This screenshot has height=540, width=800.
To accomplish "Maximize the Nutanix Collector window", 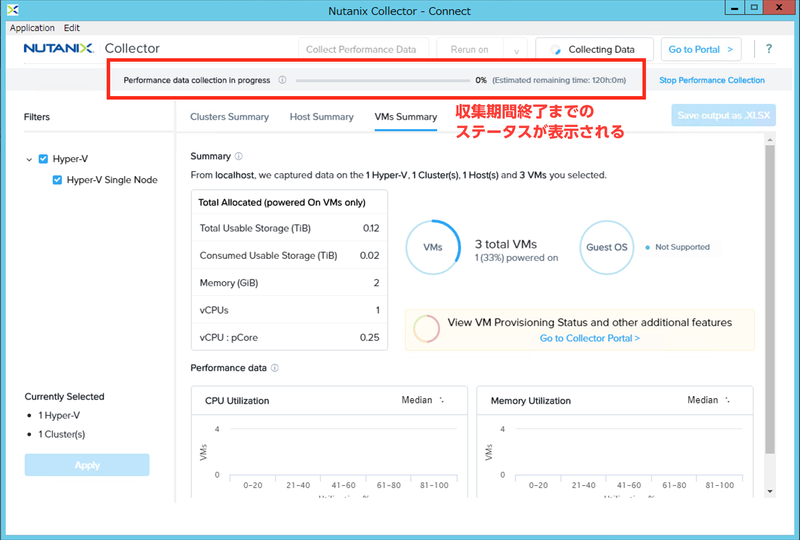I will pos(754,7).
